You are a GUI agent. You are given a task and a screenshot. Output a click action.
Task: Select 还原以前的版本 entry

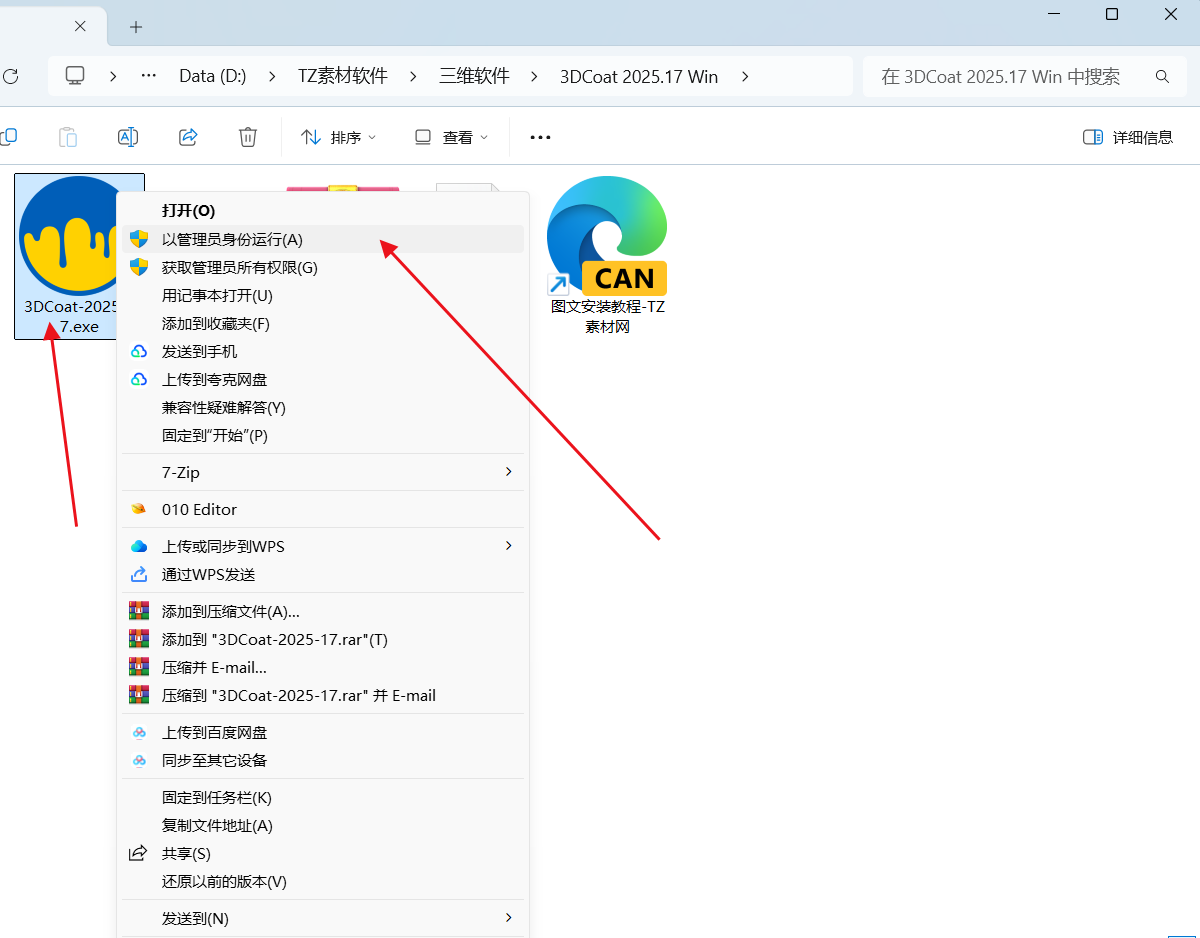[x=323, y=881]
